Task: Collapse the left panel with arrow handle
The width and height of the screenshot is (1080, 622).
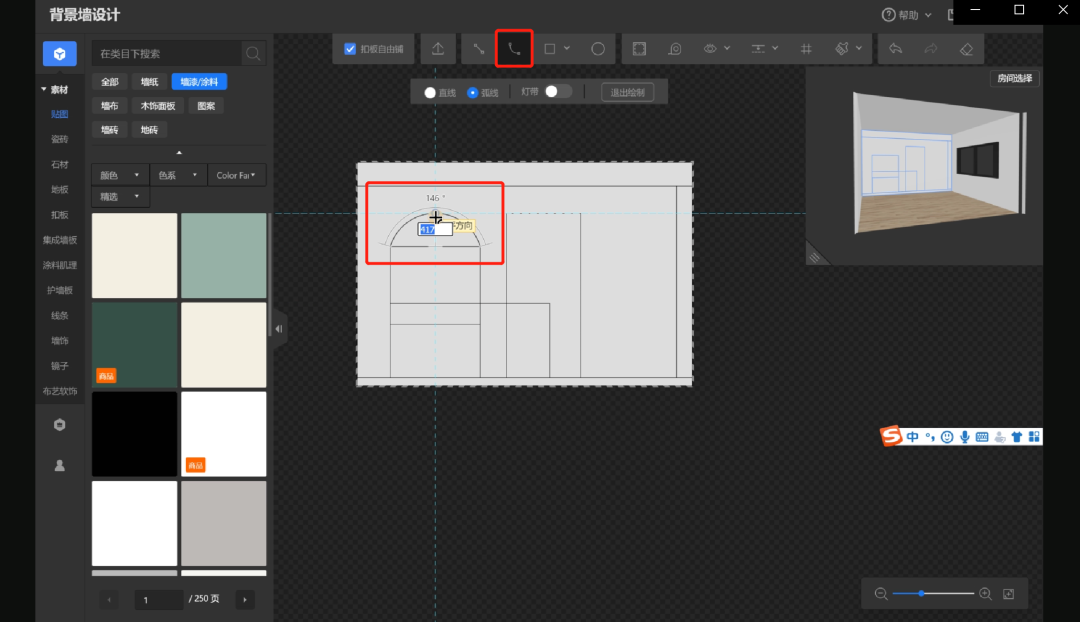Action: [279, 329]
